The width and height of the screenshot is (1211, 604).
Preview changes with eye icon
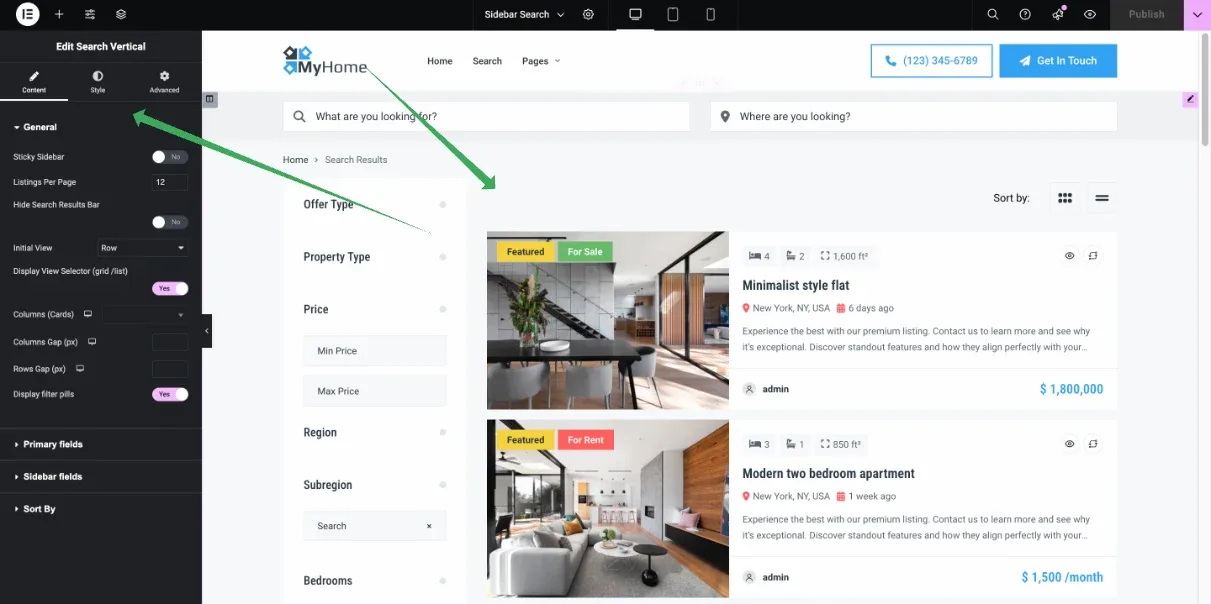pyautogui.click(x=1090, y=14)
